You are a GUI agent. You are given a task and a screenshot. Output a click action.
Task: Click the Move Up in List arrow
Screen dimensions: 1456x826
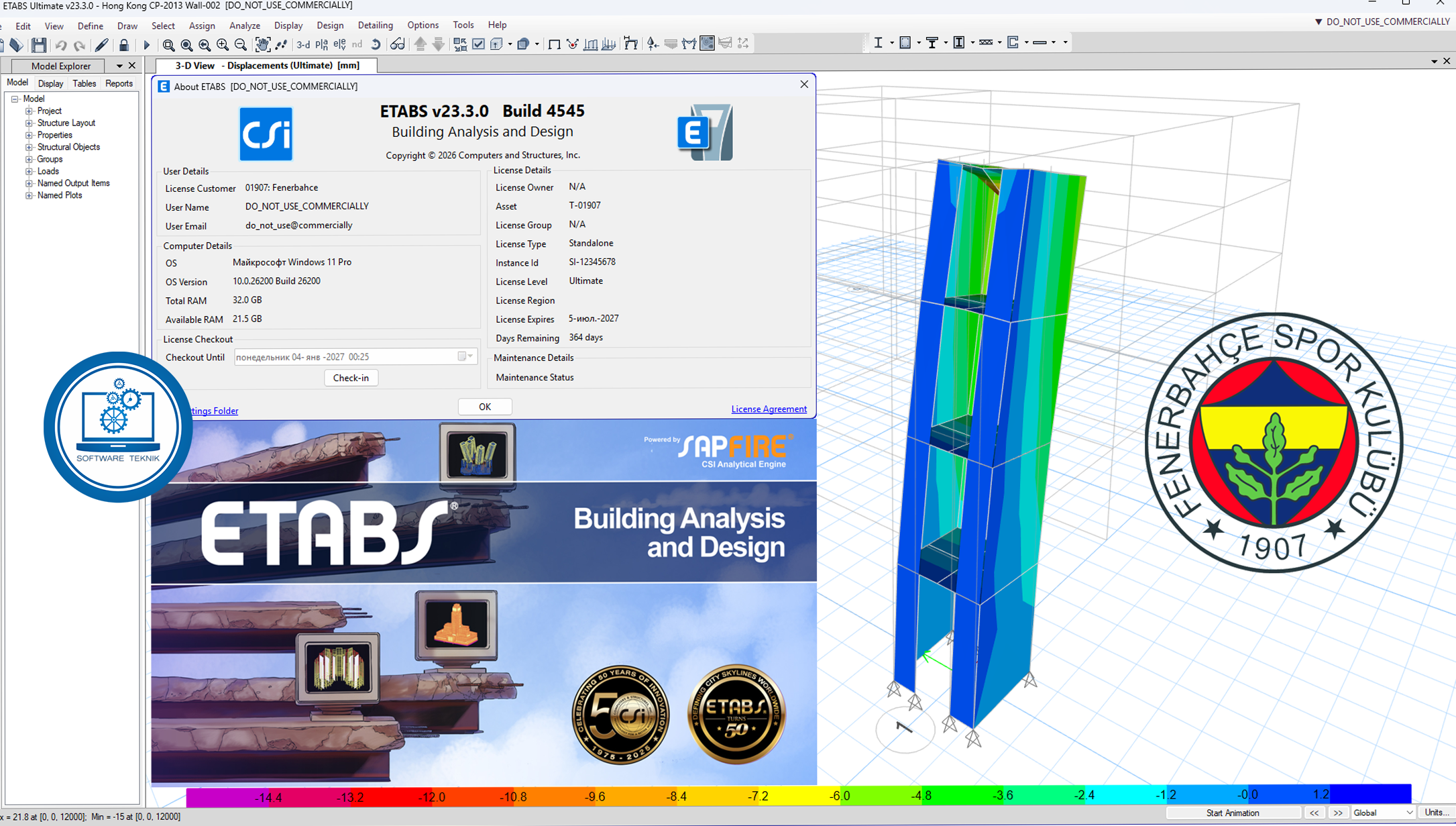pyautogui.click(x=421, y=44)
